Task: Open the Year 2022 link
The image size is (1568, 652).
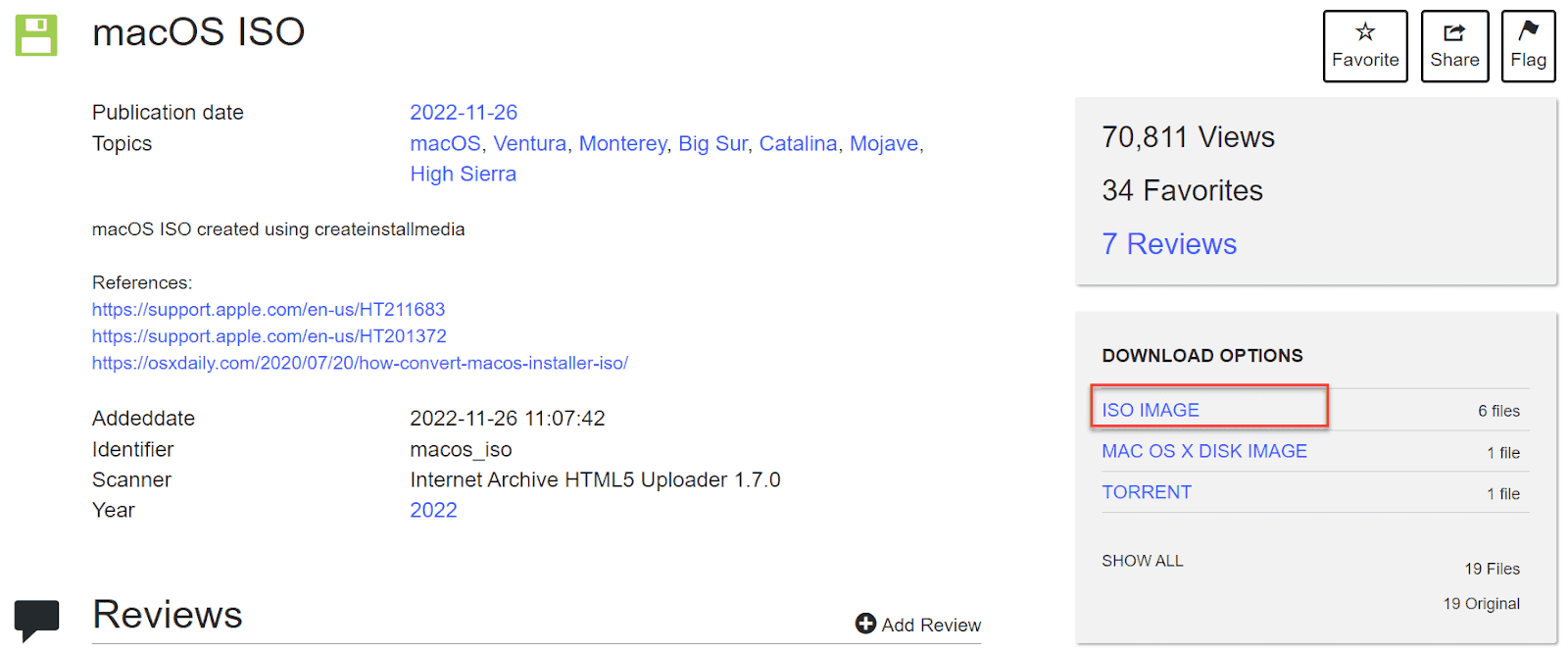Action: [433, 509]
